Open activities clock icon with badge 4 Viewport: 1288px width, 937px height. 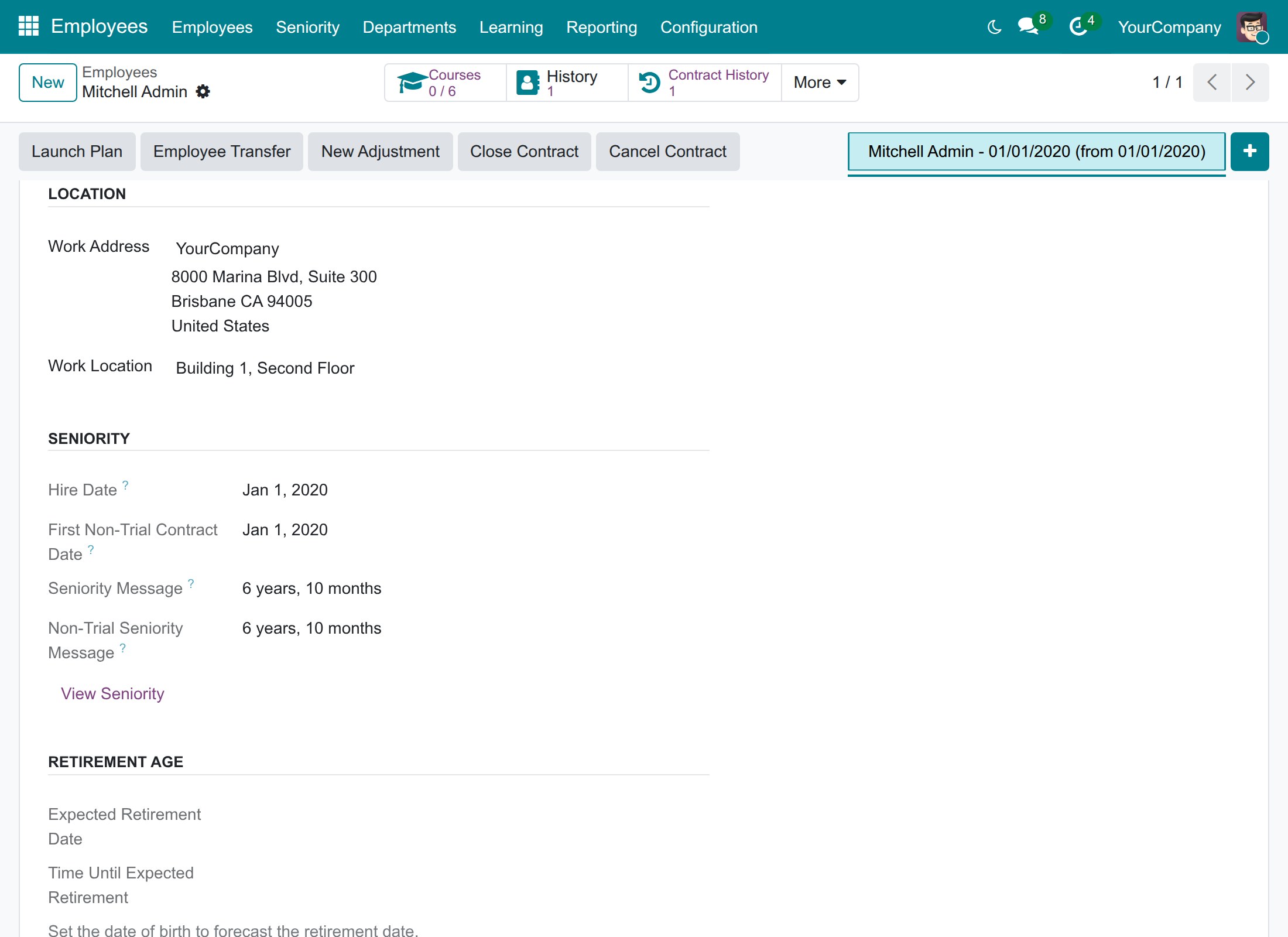tap(1078, 26)
